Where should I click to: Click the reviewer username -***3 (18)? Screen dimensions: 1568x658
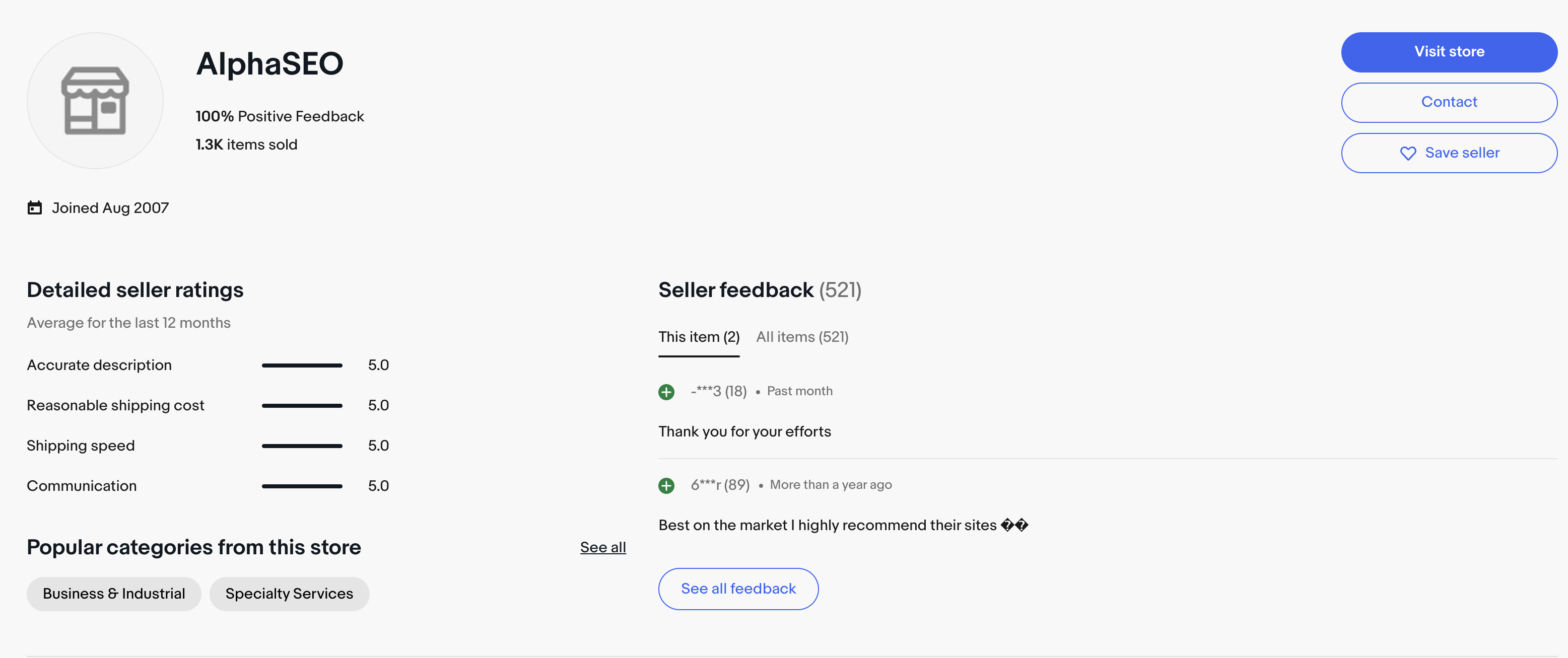(718, 391)
